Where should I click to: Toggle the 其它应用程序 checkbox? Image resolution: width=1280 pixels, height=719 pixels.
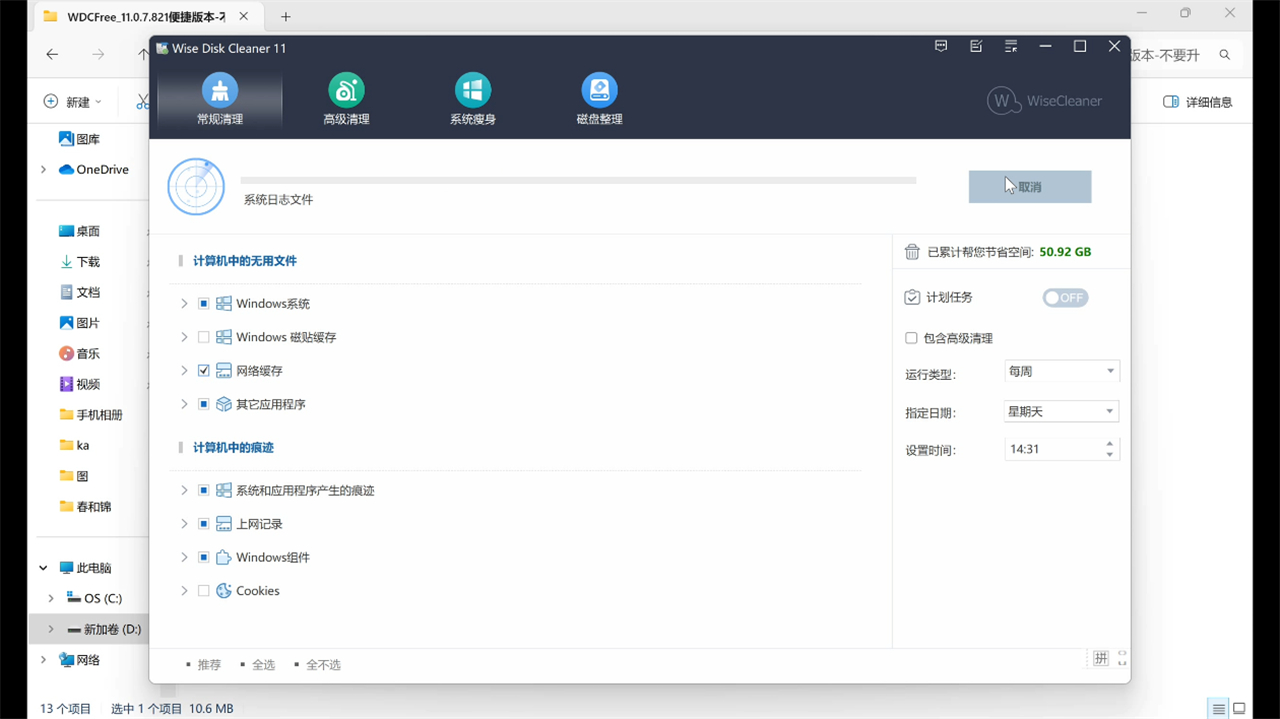(x=204, y=404)
